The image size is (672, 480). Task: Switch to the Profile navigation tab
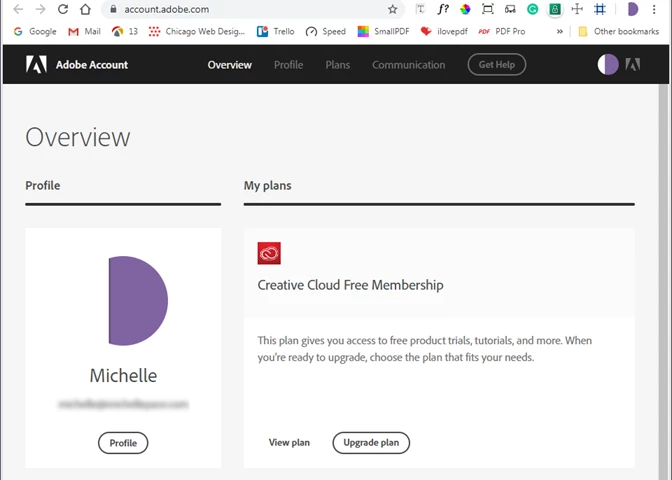pyautogui.click(x=288, y=65)
